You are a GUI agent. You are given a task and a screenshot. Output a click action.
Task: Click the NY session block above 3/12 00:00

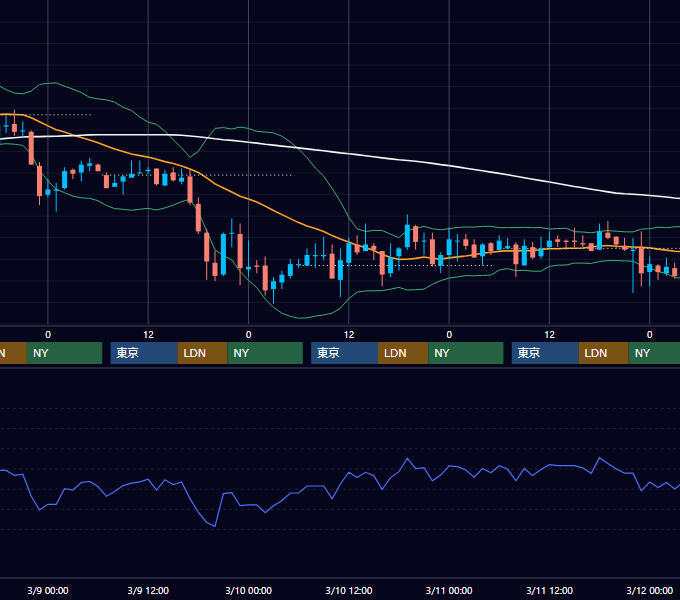coord(654,353)
